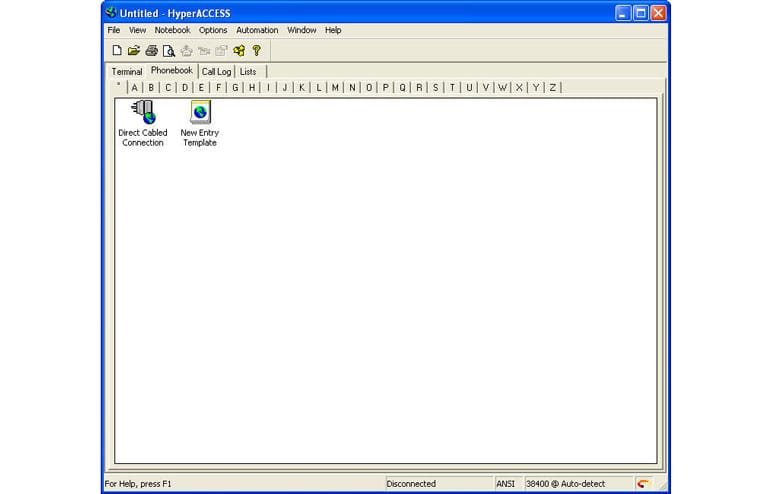Filter phonebook by letter I
768x494 pixels.
268,88
